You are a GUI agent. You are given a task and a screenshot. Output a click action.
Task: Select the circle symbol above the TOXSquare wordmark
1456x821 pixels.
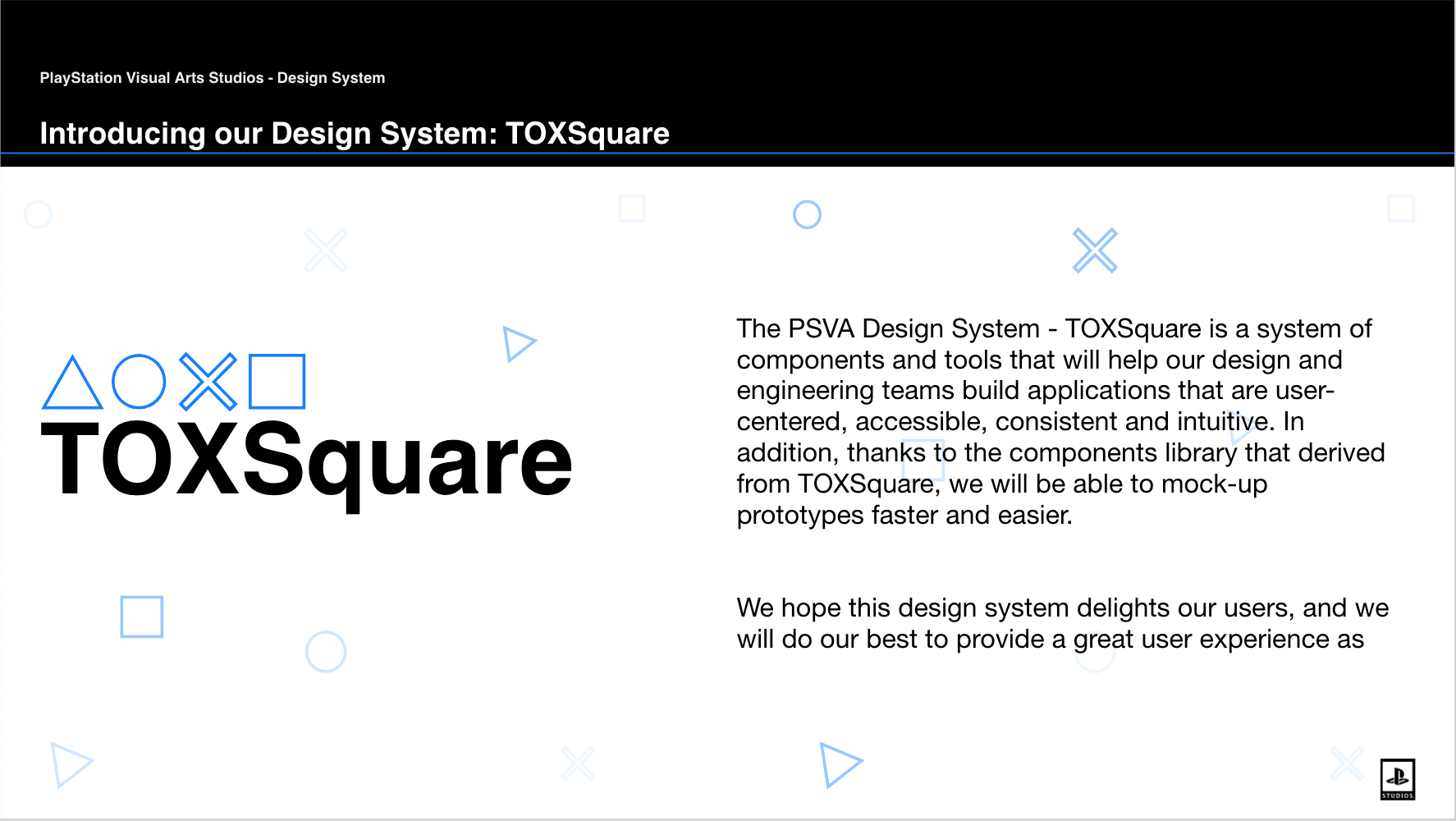click(x=139, y=382)
